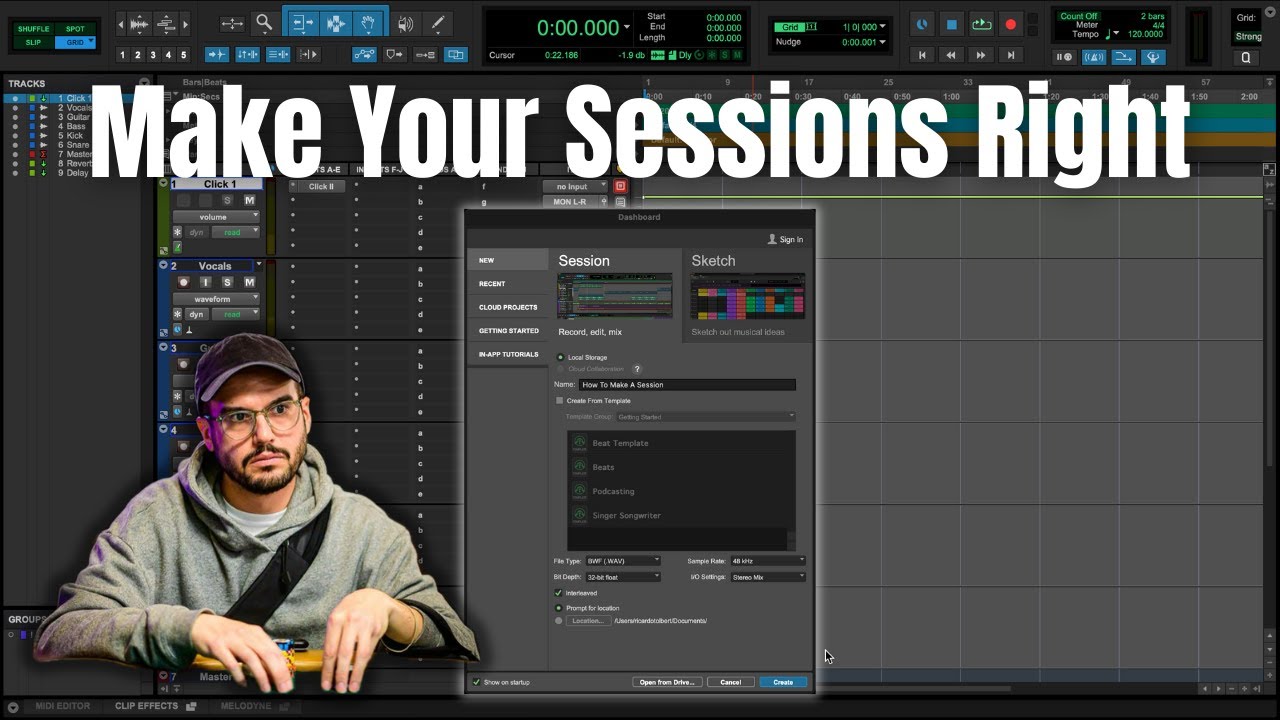Open the Grid value dropdown

(x=883, y=27)
